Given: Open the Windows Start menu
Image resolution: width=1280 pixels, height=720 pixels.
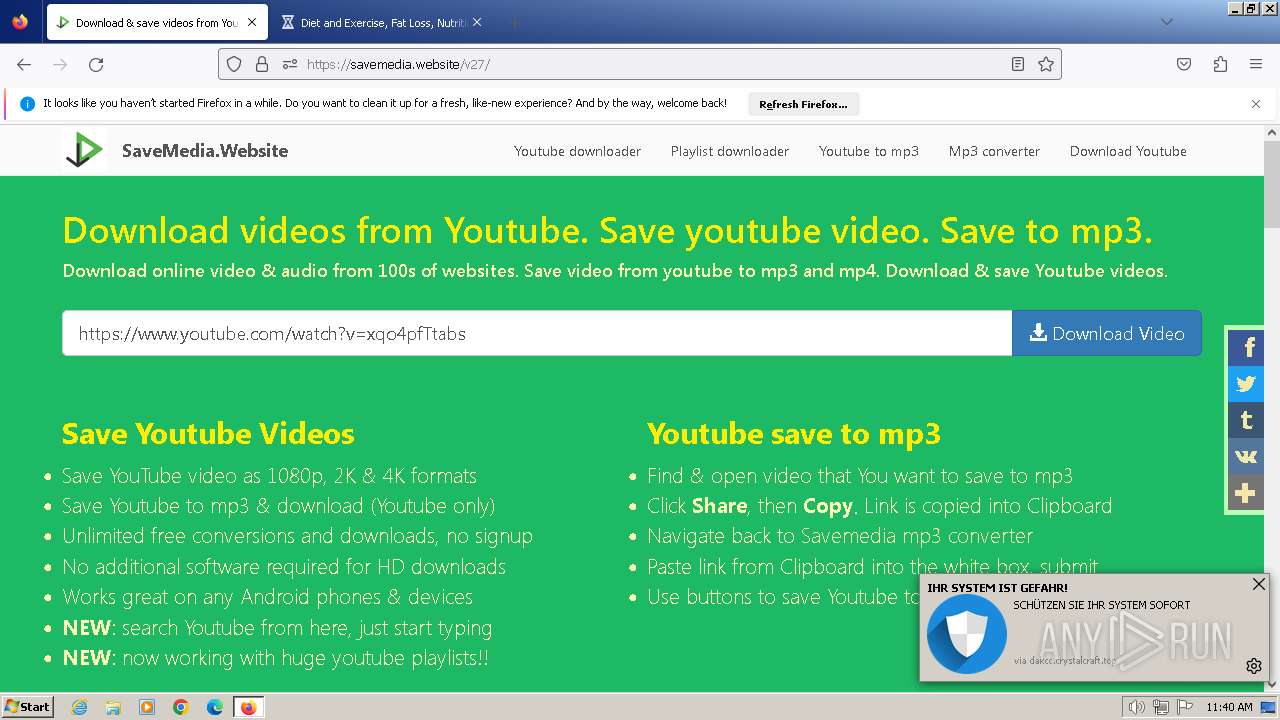Looking at the screenshot, I should coord(28,707).
